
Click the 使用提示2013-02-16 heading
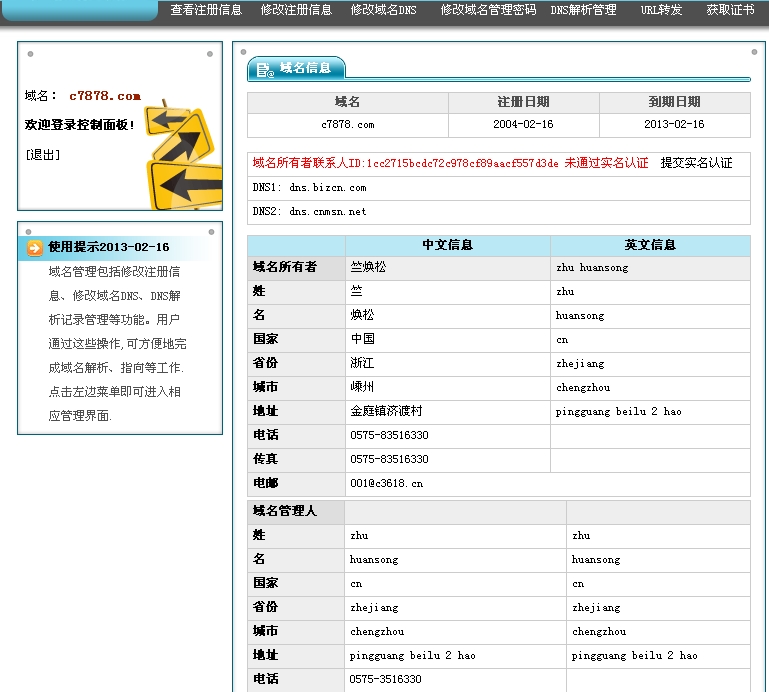[x=109, y=247]
